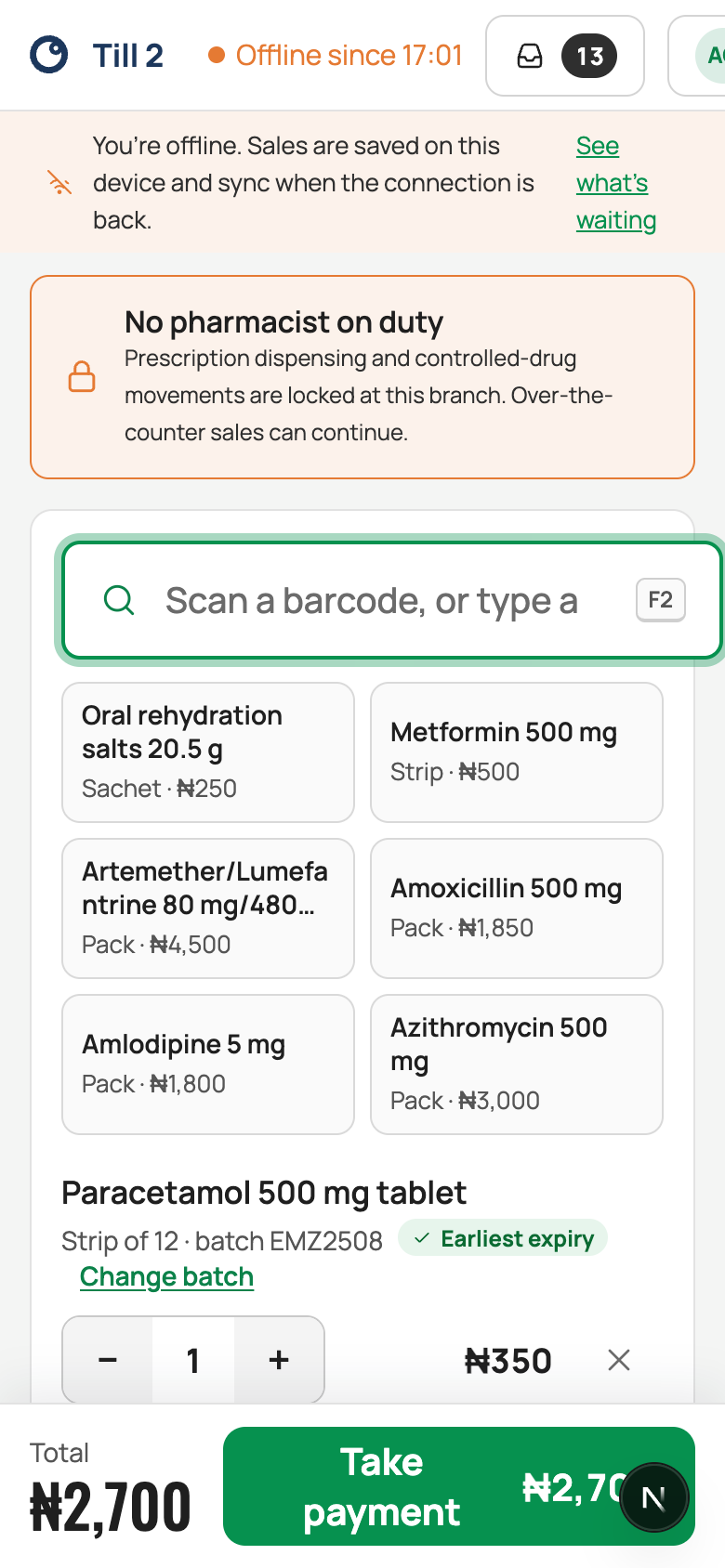
Task: Click the Take payment button
Action: click(x=459, y=1486)
